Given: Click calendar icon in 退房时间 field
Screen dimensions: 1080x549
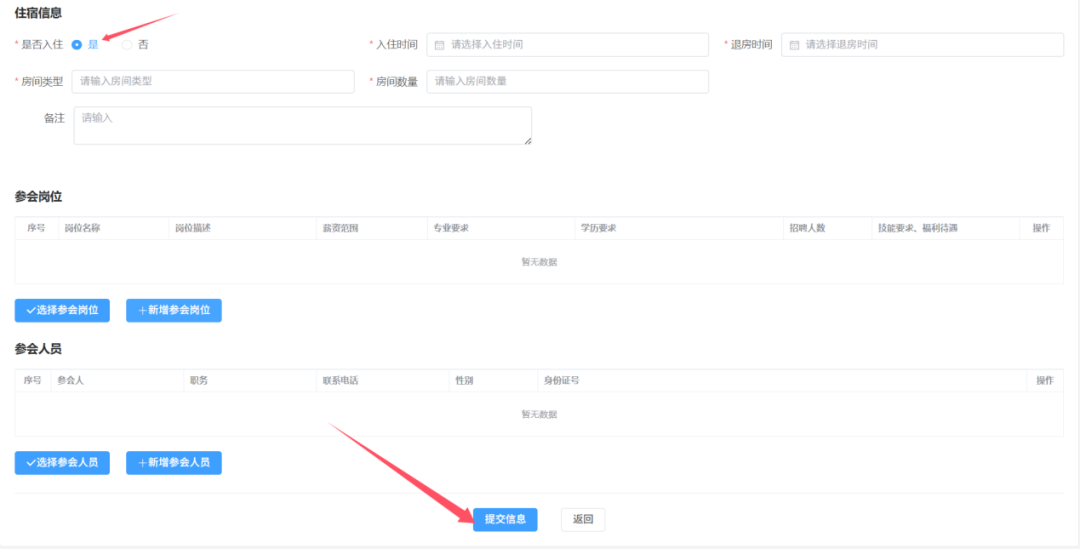Looking at the screenshot, I should coord(794,45).
